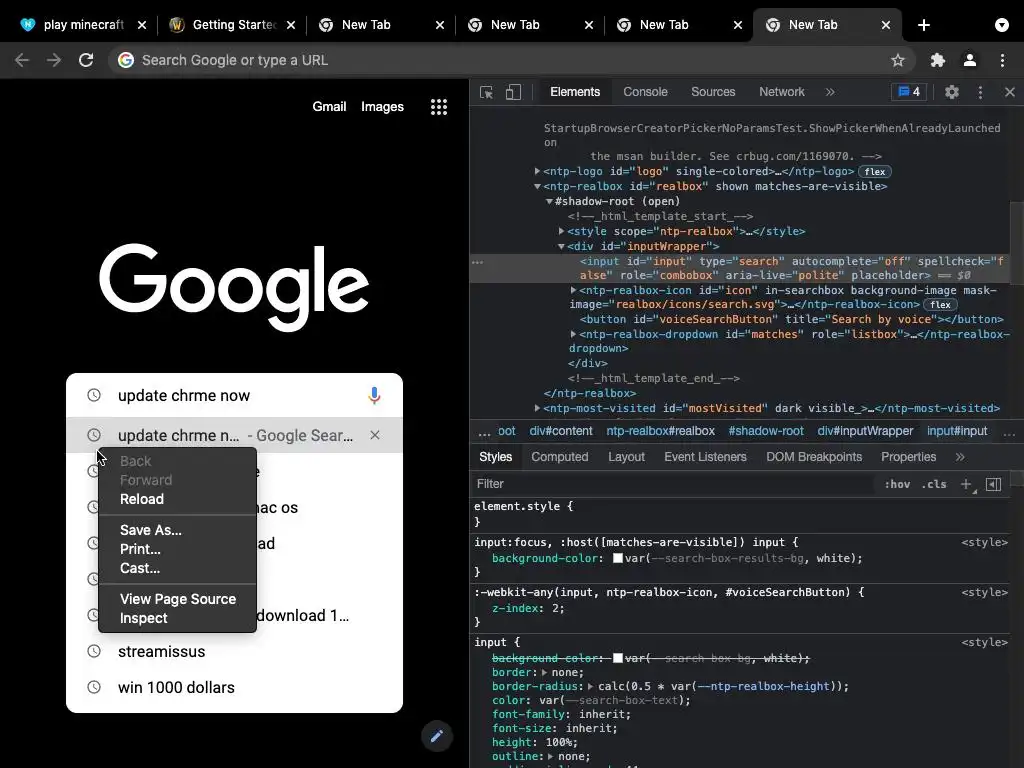Remove the 'update chrme n...' suggestion with X
This screenshot has height=768, width=1024.
click(375, 435)
